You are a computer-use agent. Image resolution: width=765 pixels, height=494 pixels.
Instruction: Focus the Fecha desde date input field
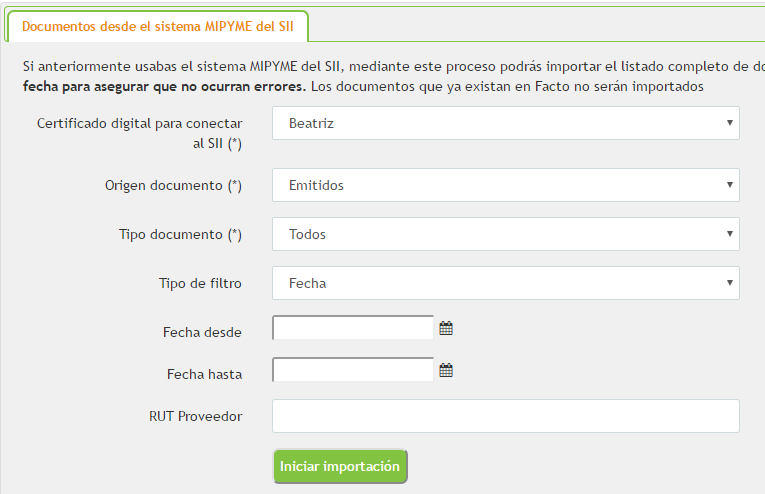click(x=352, y=328)
